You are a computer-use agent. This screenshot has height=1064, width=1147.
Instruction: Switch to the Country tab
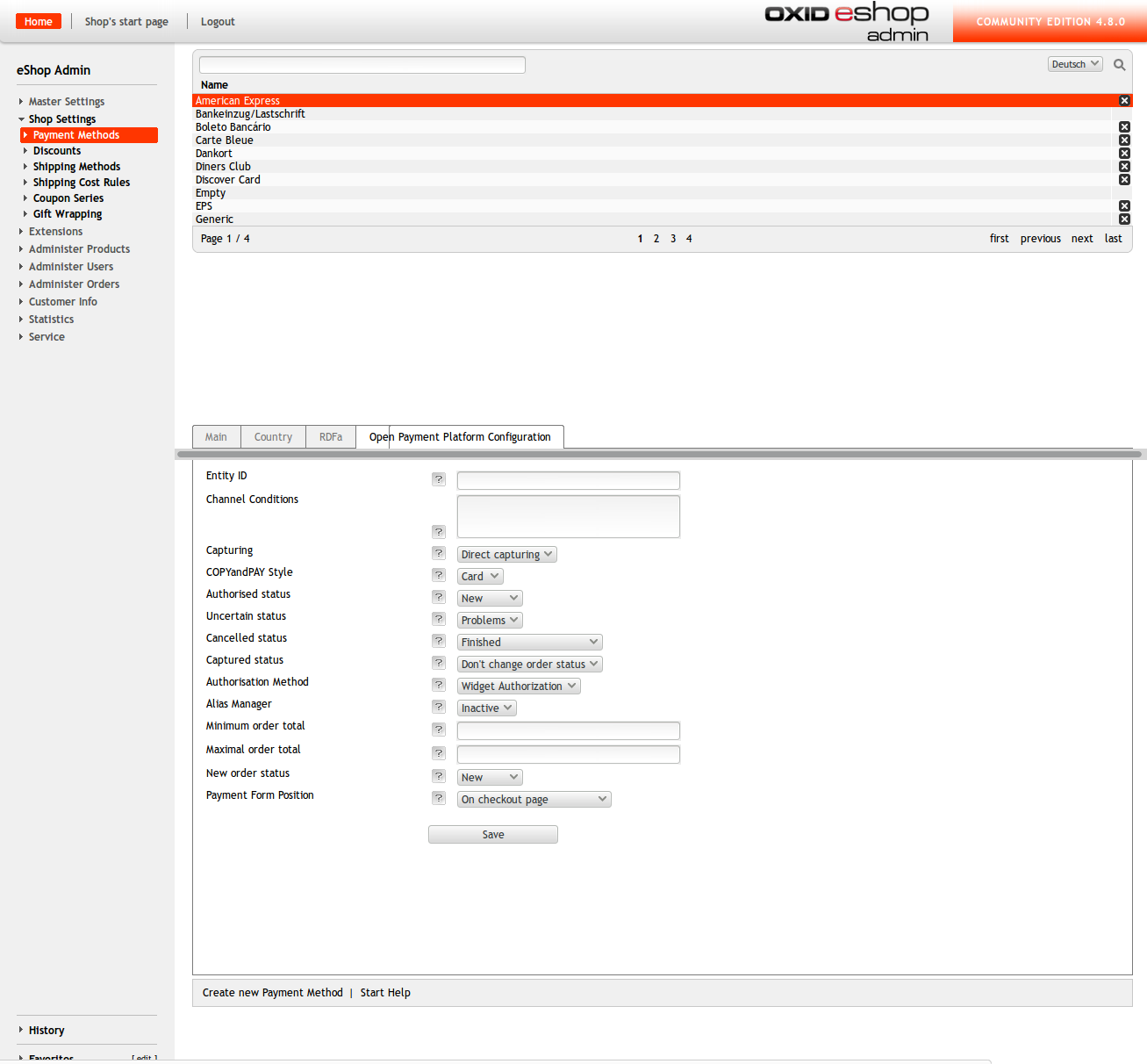(x=273, y=437)
